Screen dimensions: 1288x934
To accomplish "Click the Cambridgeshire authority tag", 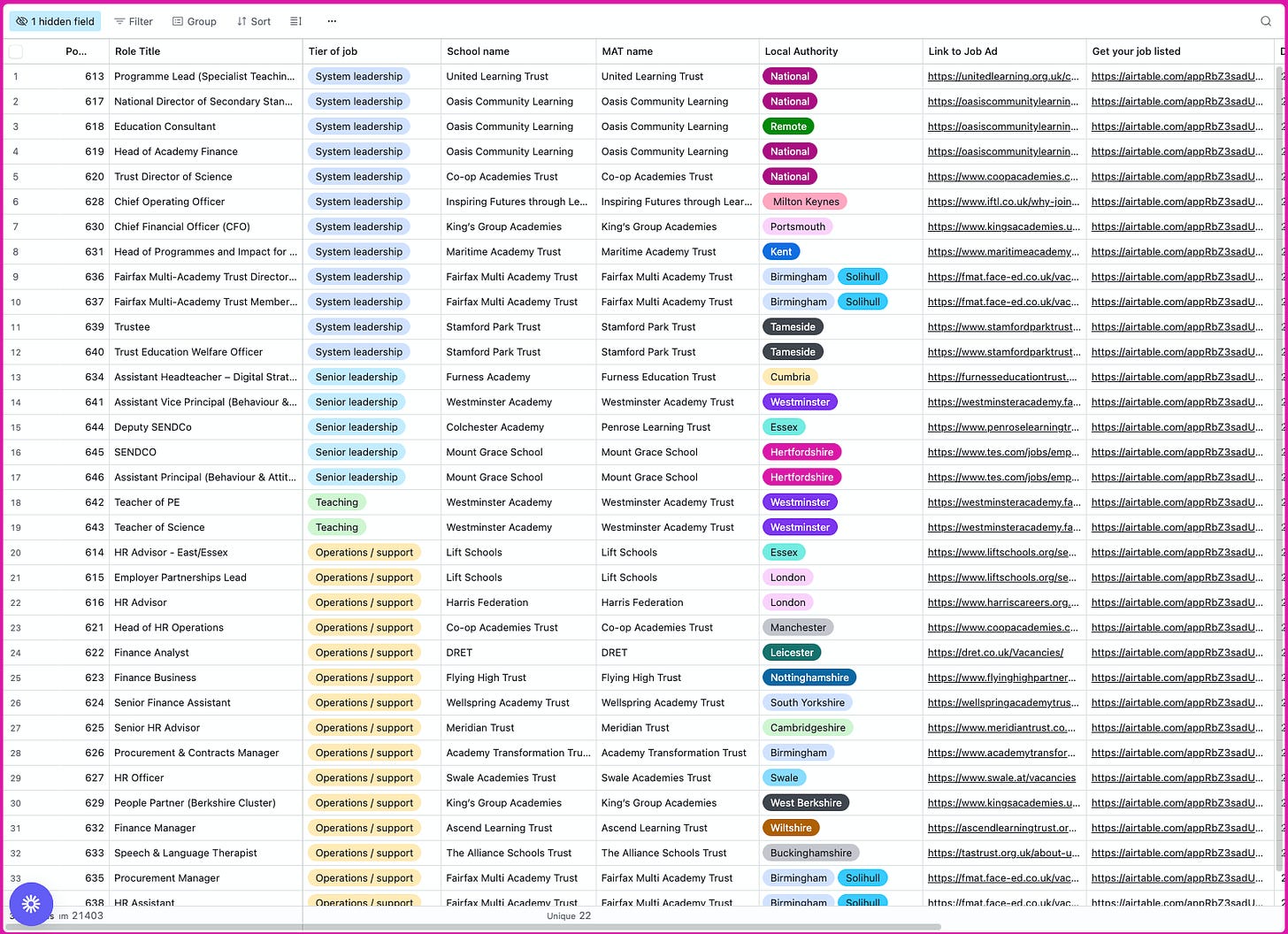I will click(808, 728).
